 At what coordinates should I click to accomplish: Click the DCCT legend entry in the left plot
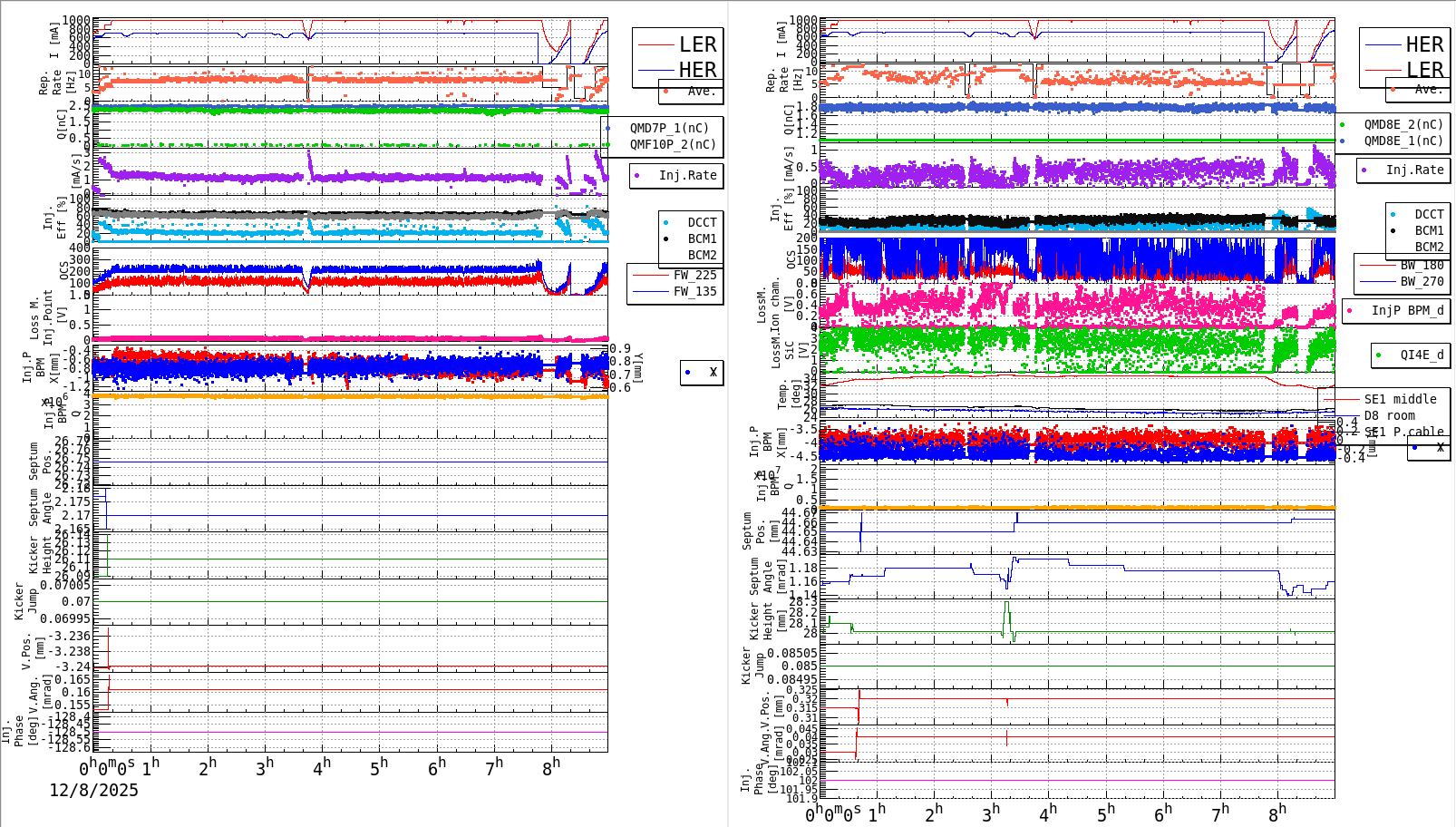tap(702, 222)
